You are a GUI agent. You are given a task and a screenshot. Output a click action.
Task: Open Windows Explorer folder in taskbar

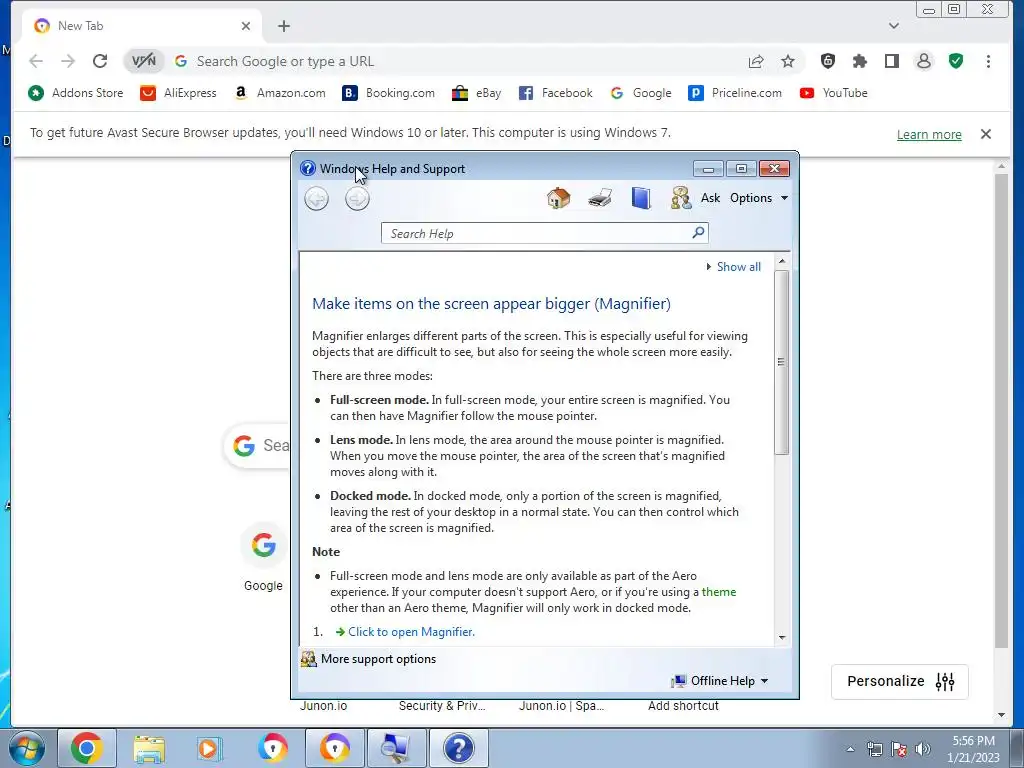[x=149, y=748]
